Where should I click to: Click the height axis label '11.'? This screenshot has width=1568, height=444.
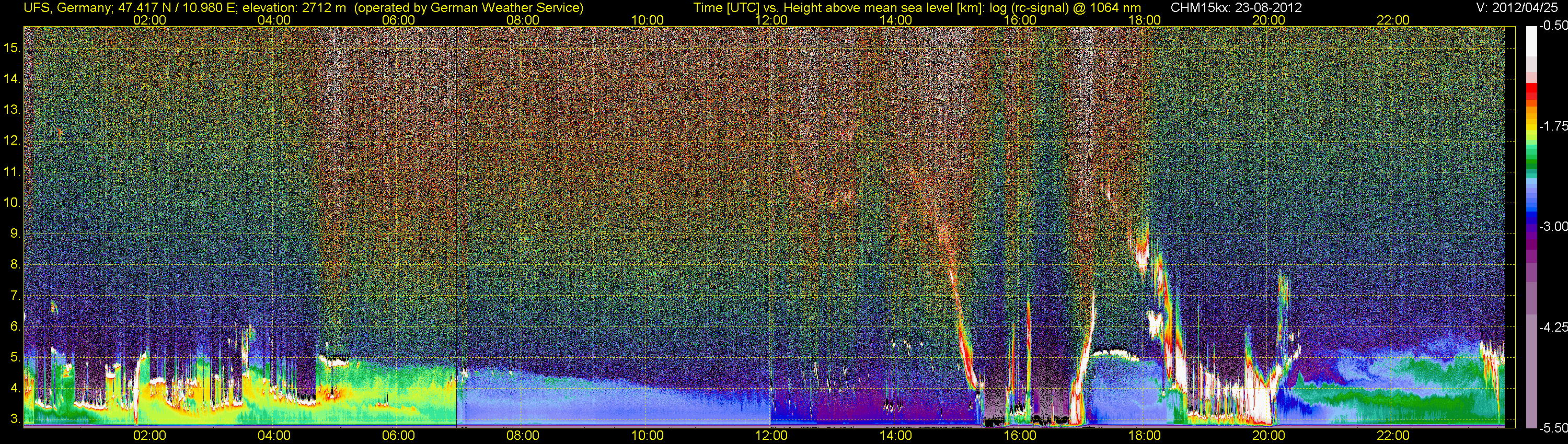12,171
